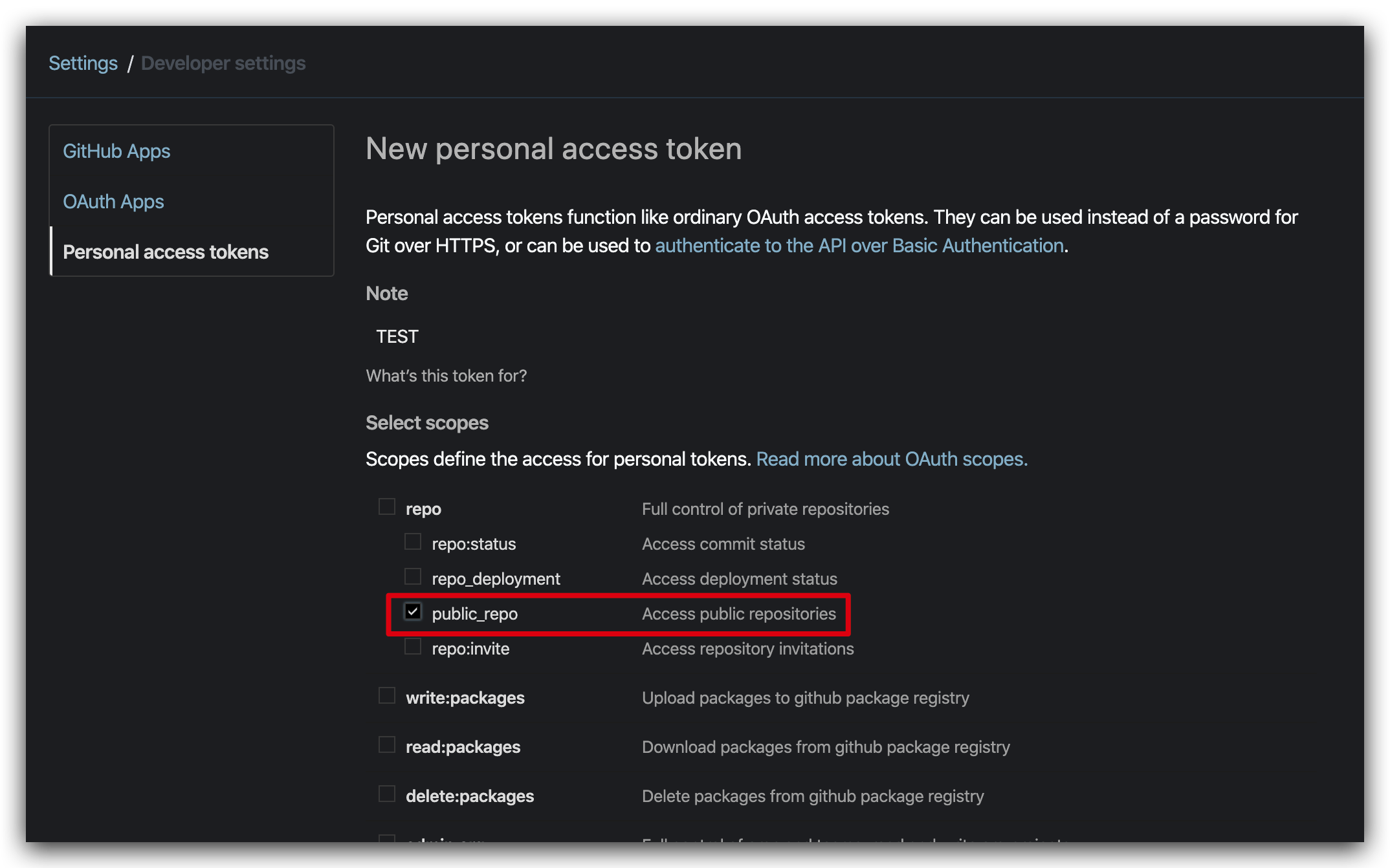The image size is (1390, 868).
Task: Click the 'public_repo' label
Action: [474, 614]
